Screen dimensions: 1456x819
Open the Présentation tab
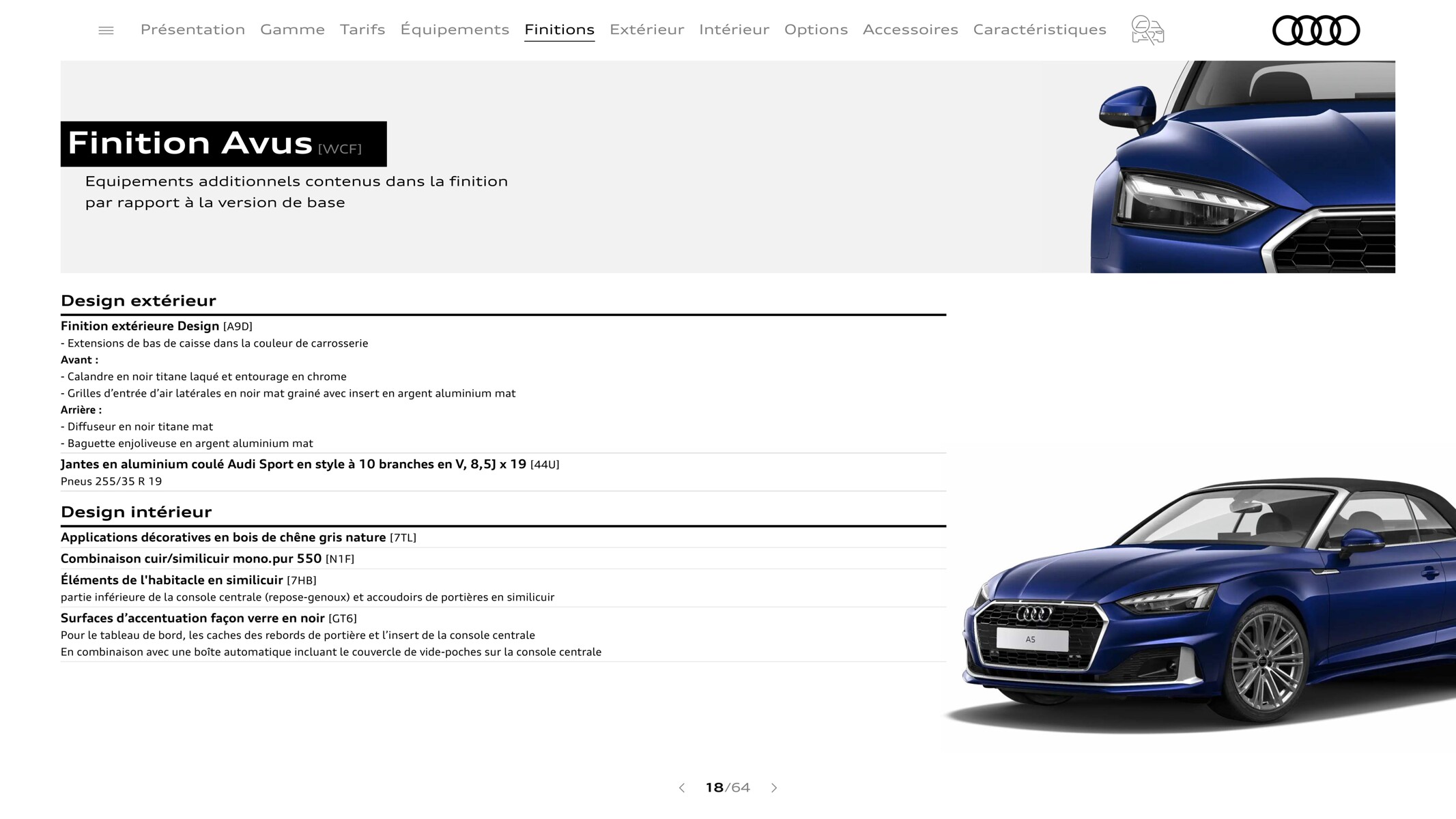(192, 29)
